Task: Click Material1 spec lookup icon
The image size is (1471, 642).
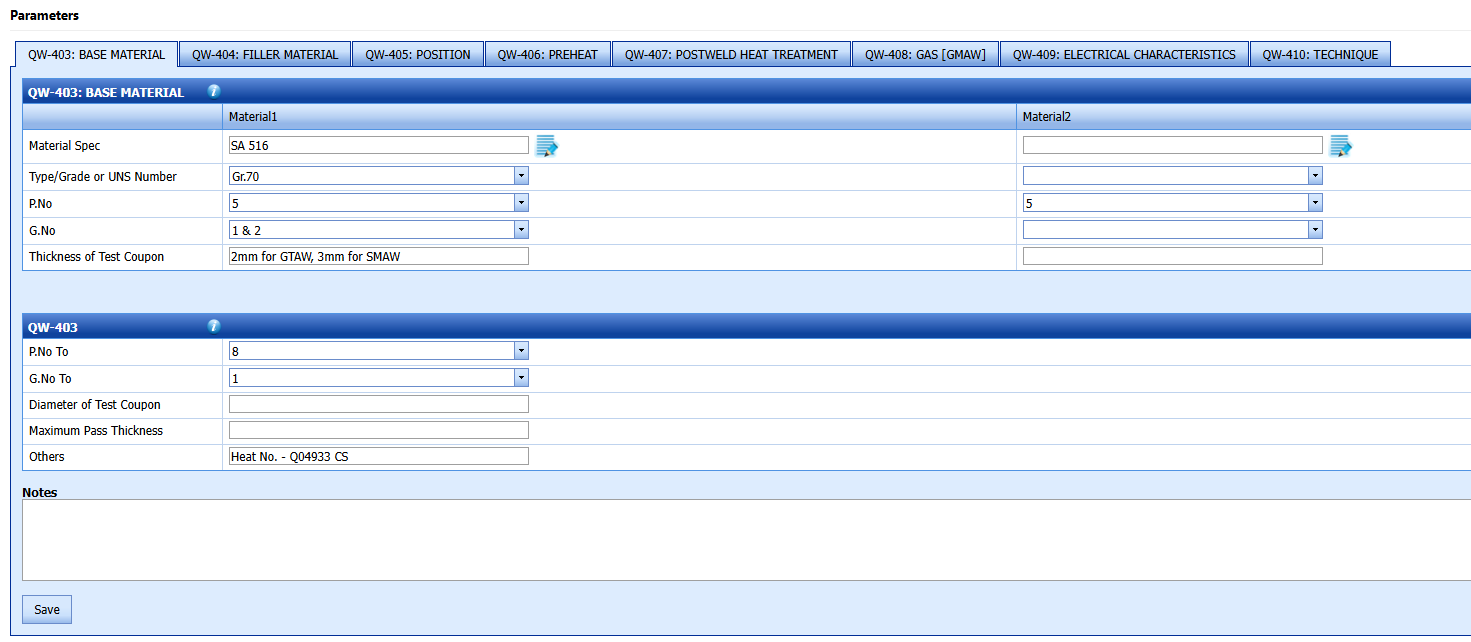Action: 546,146
